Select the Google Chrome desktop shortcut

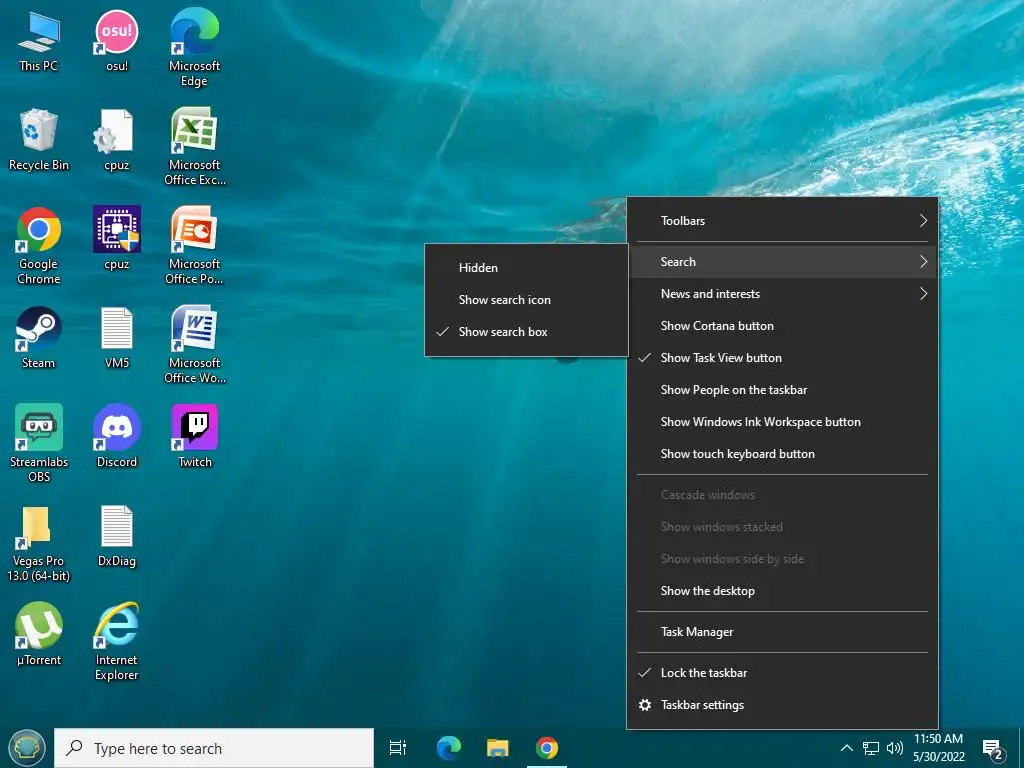click(x=39, y=246)
